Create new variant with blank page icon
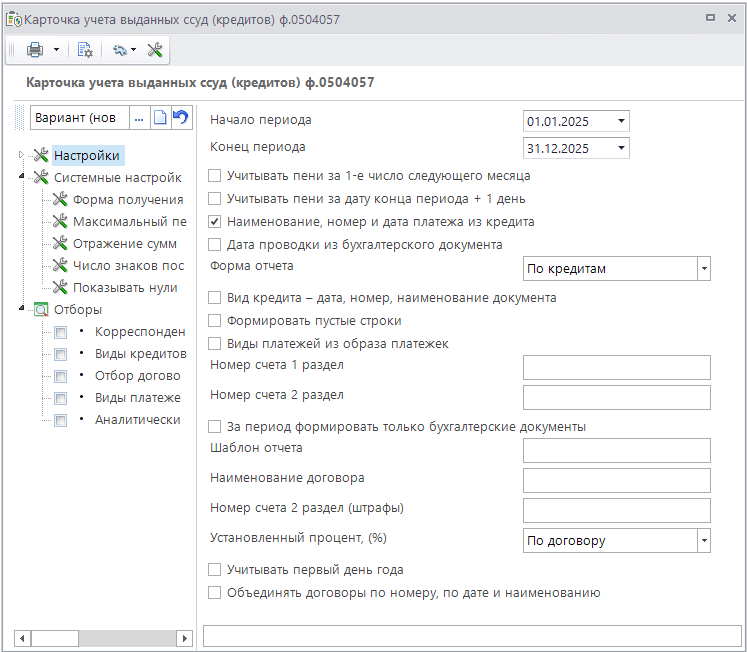 point(160,118)
